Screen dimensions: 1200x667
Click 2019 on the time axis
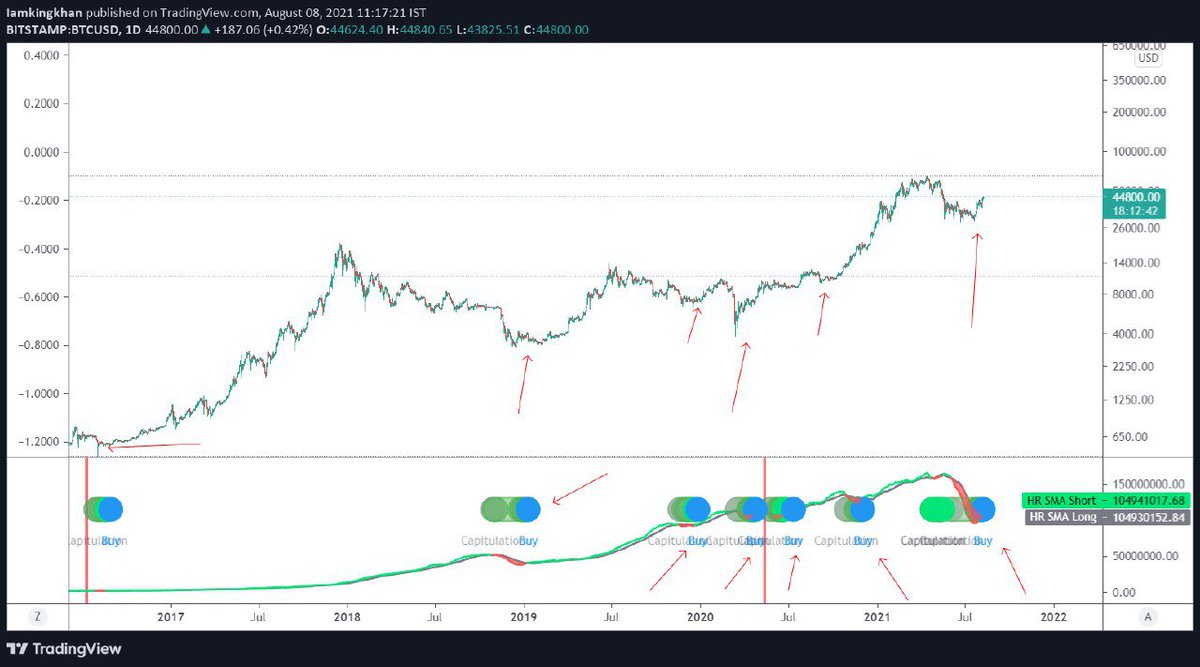click(x=524, y=618)
